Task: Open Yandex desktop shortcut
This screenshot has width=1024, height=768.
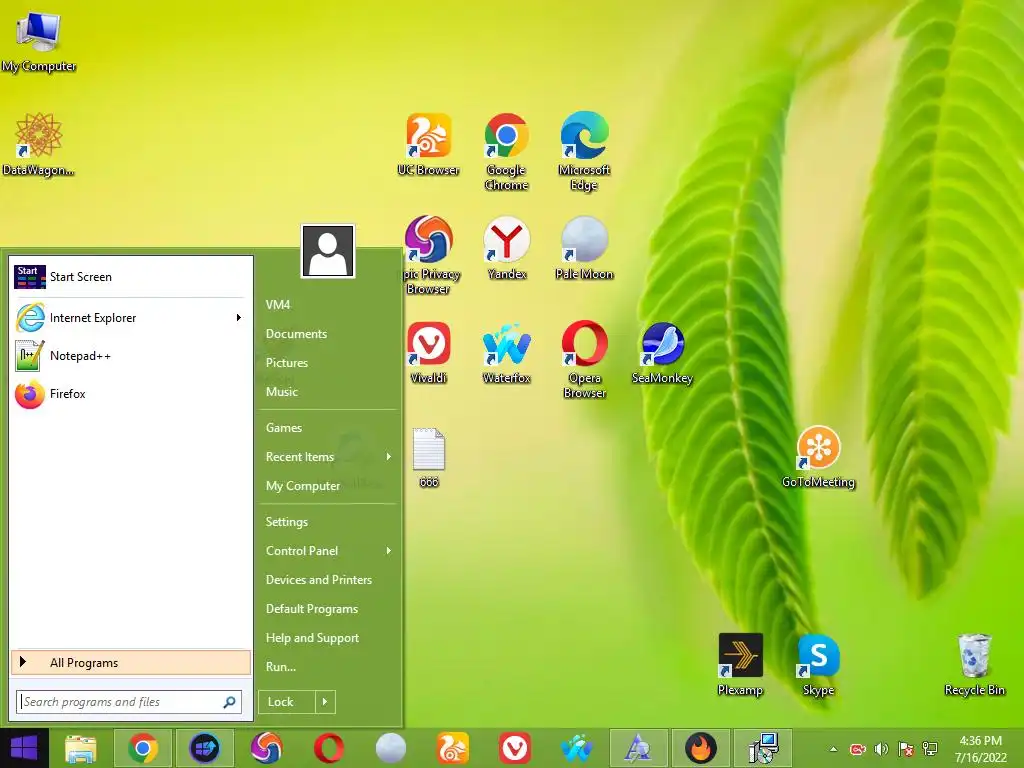Action: 507,248
